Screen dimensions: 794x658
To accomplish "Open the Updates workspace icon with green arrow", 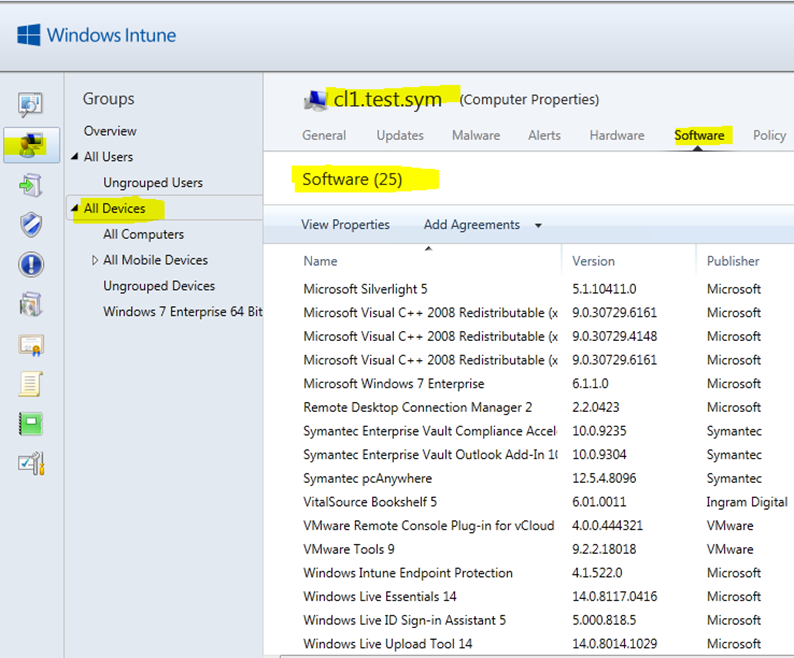I will click(x=30, y=185).
